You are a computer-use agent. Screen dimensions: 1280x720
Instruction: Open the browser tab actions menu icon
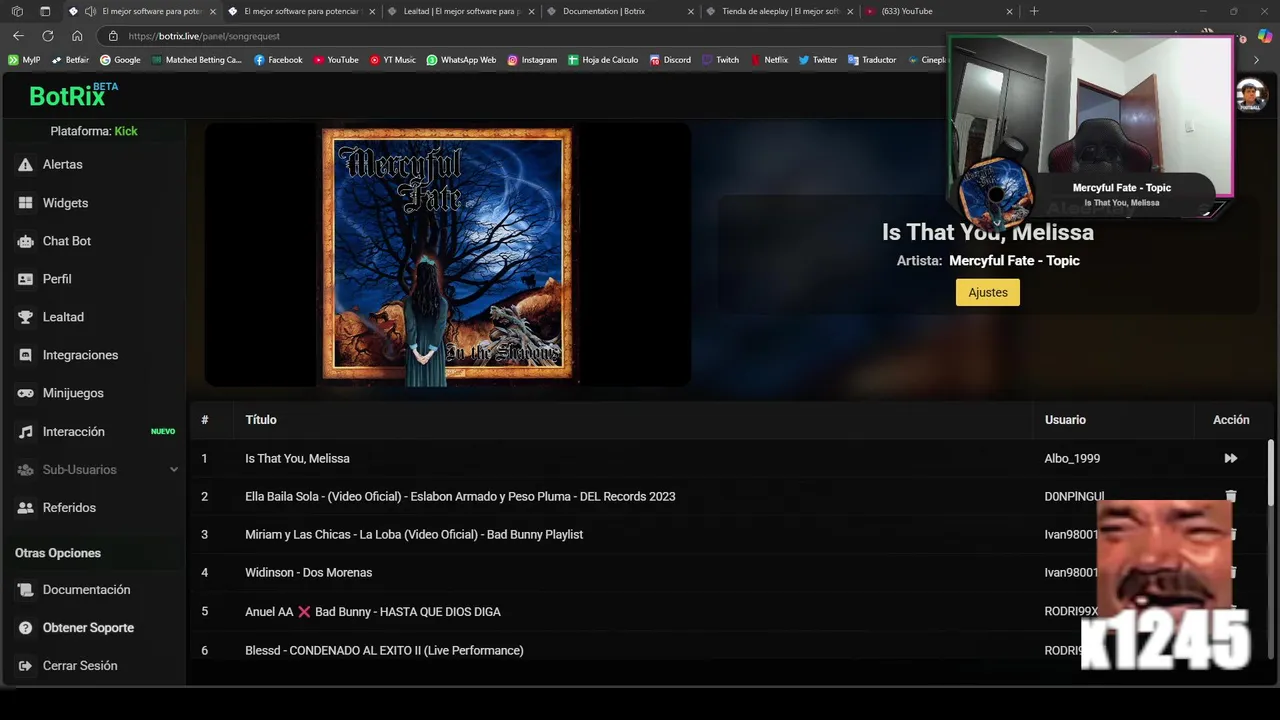(45, 11)
